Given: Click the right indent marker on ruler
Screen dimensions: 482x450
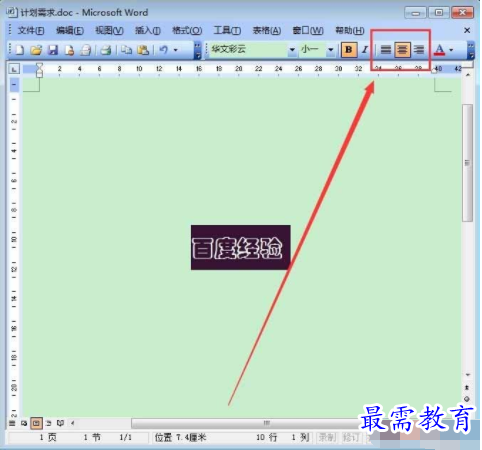Looking at the screenshot, I should tap(434, 71).
